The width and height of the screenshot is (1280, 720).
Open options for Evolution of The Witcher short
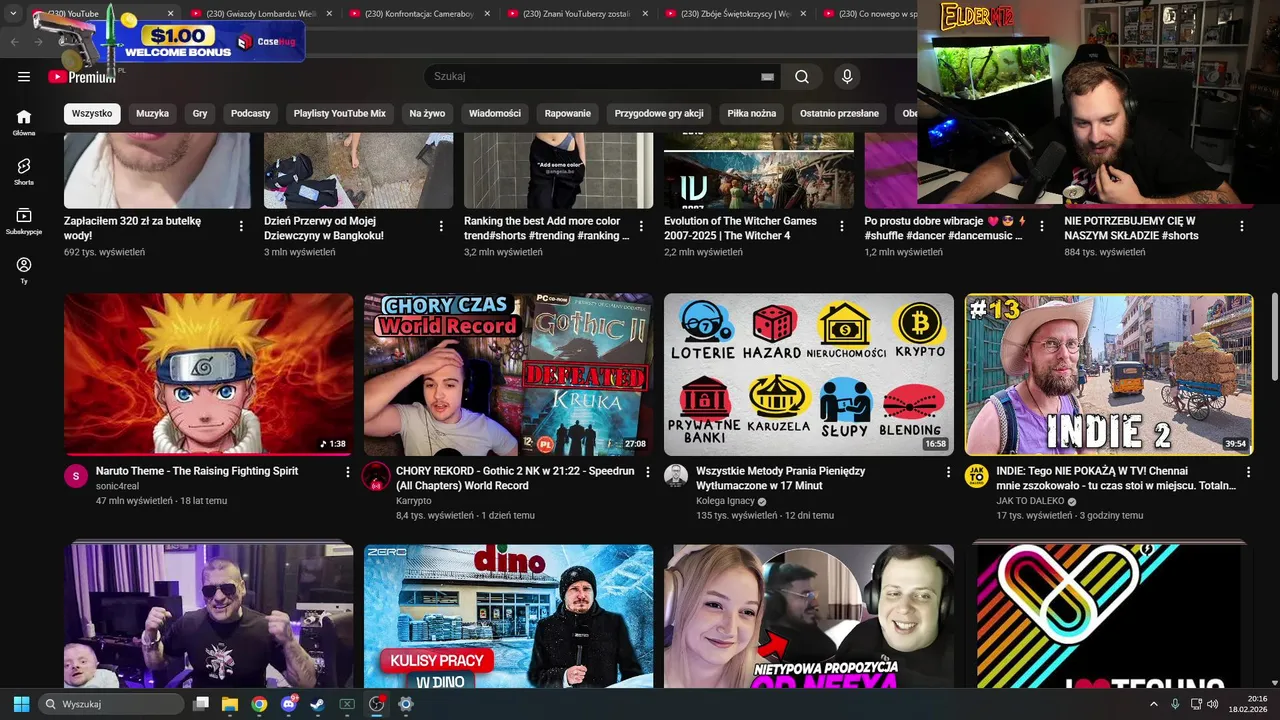(841, 226)
